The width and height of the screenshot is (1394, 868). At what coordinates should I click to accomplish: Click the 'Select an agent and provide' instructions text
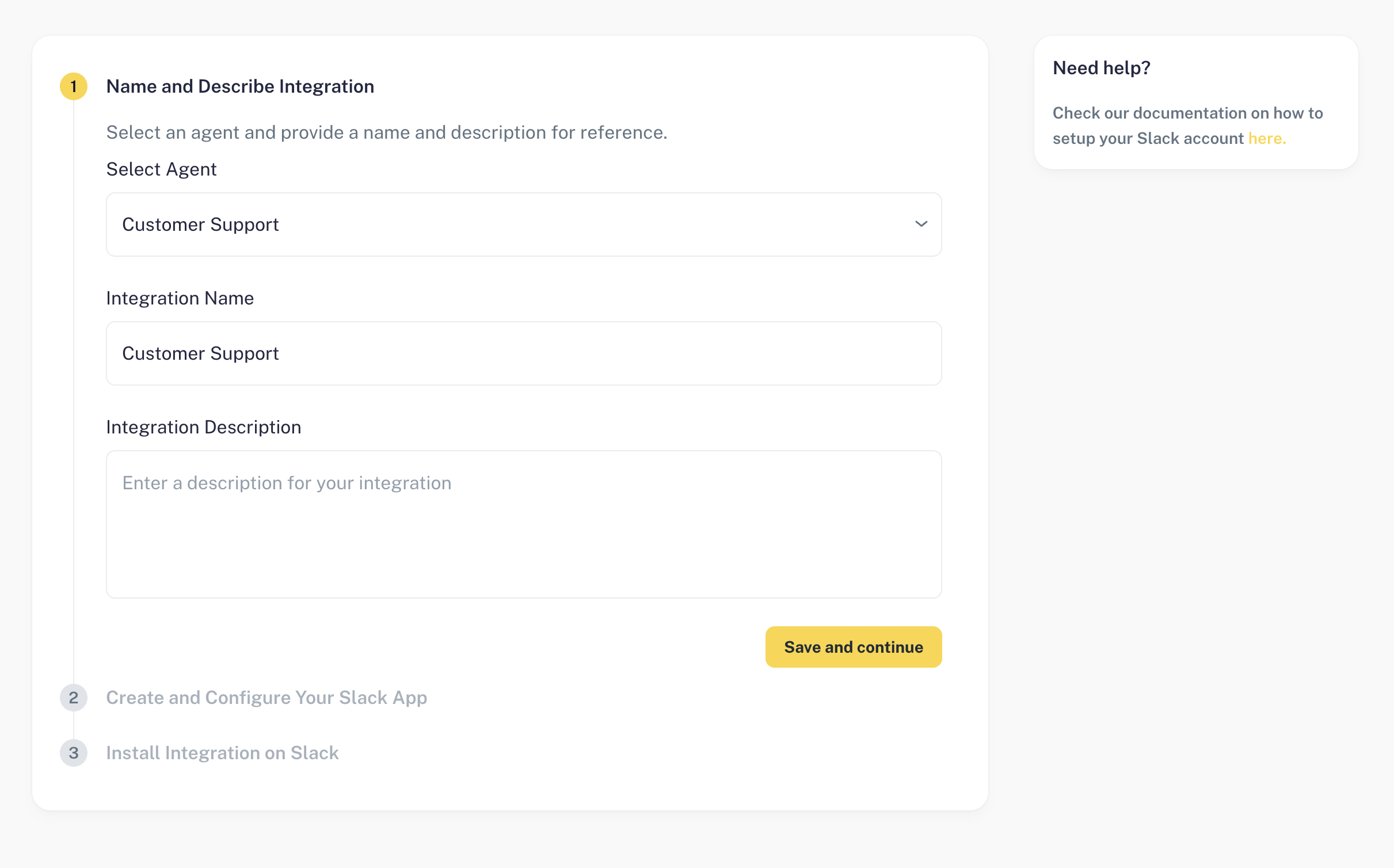pos(386,132)
